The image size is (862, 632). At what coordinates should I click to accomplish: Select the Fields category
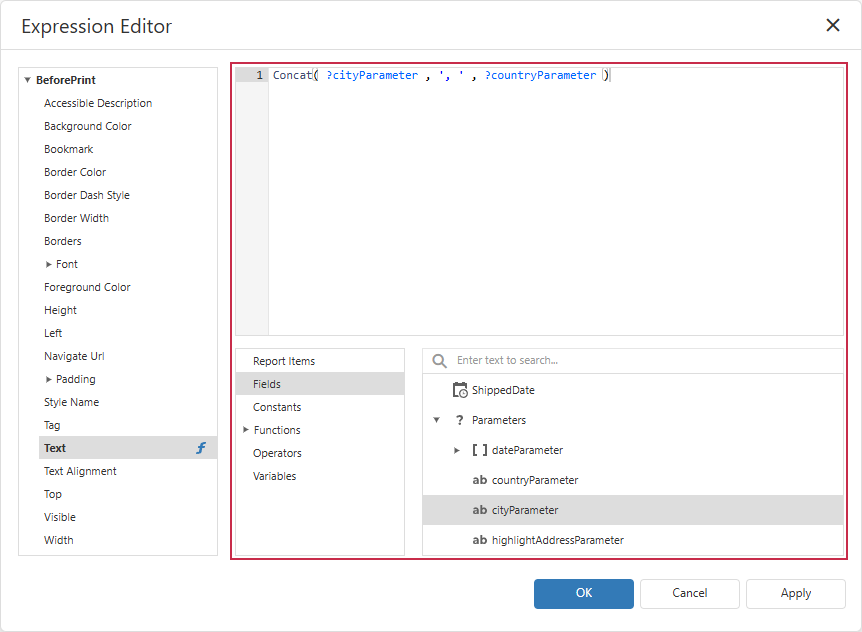pyautogui.click(x=320, y=384)
